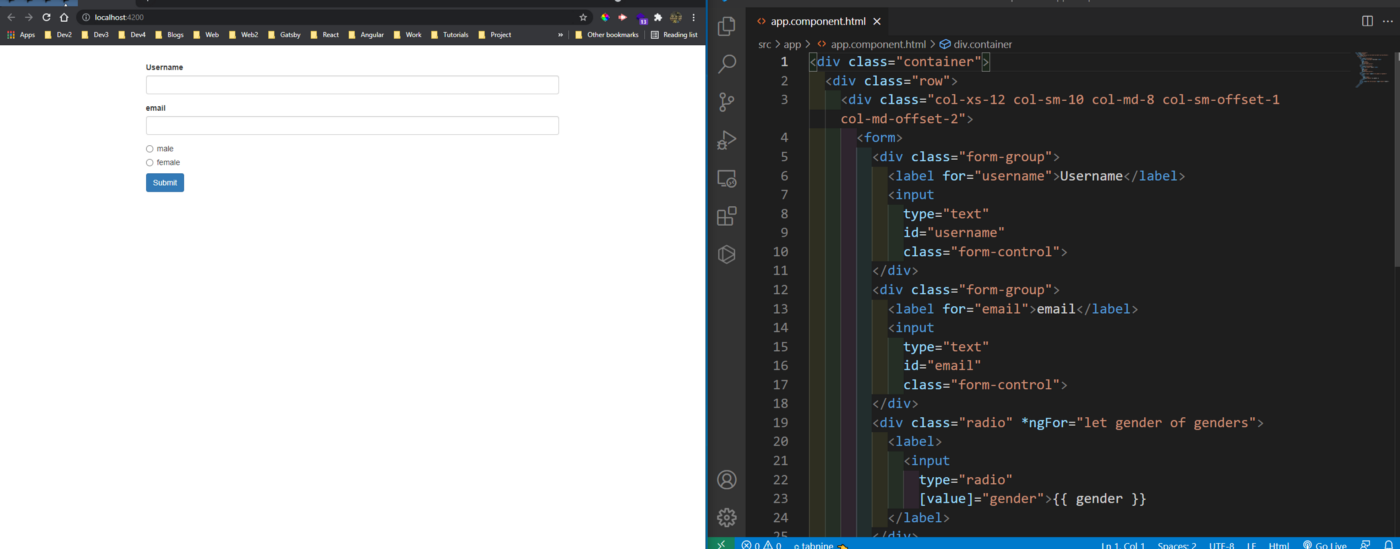Start Go Live server from status bar

tap(1325, 545)
